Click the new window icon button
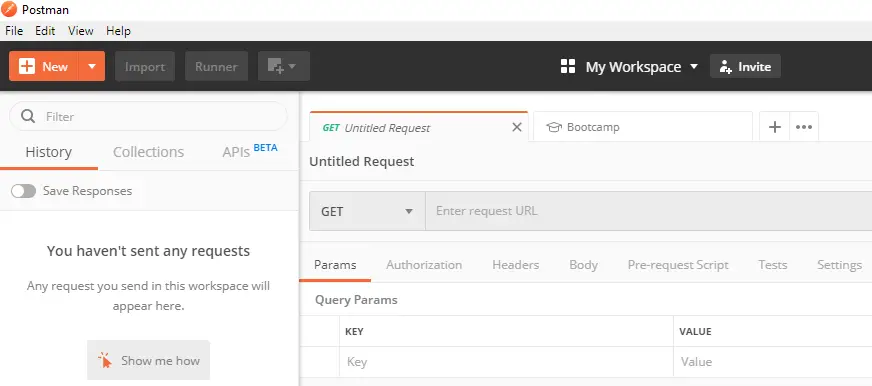This screenshot has height=386, width=872. click(284, 66)
